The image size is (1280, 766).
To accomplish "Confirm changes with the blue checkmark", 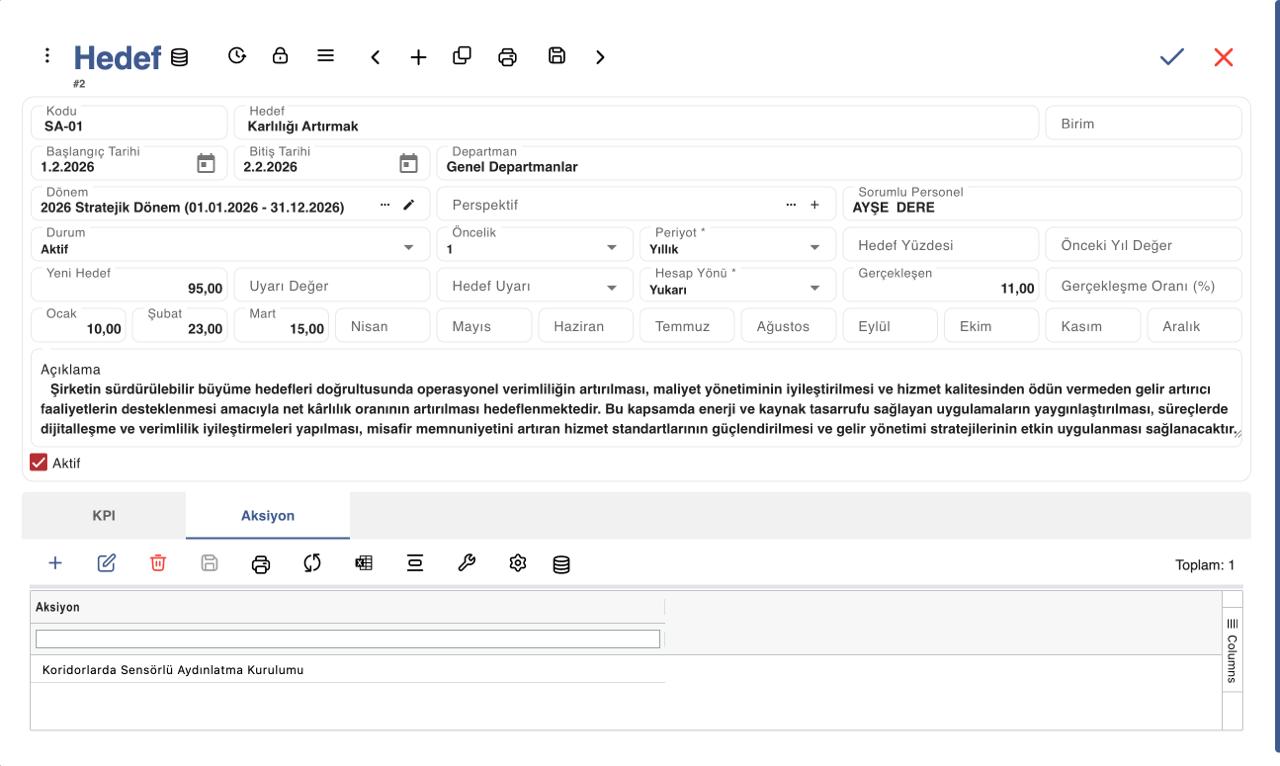I will [x=1172, y=57].
